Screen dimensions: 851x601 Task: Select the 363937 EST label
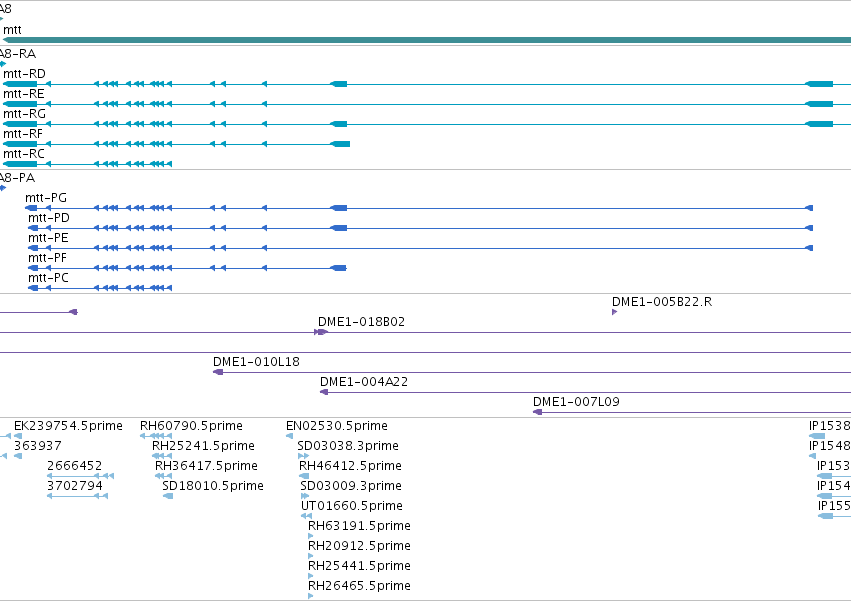[37, 446]
